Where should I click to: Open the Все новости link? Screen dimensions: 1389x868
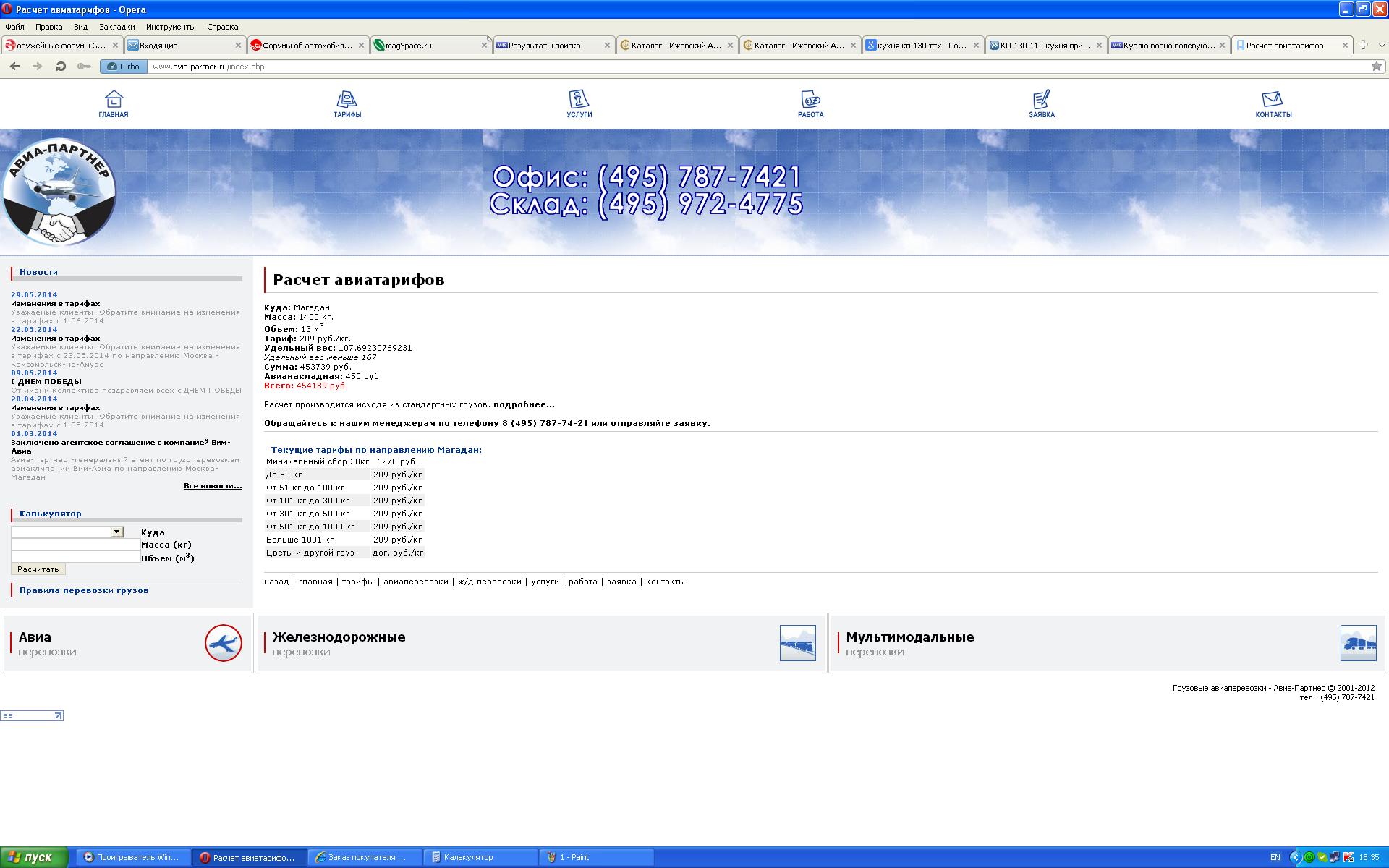click(x=212, y=486)
